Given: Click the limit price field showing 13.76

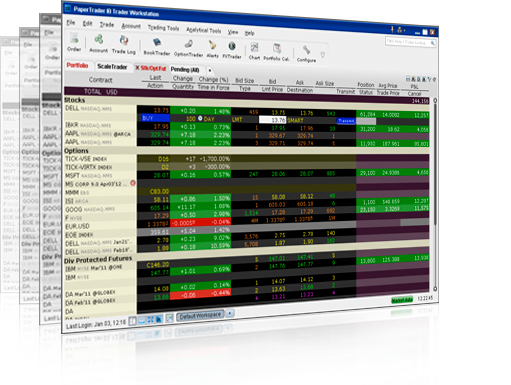Looking at the screenshot, I should [272, 119].
